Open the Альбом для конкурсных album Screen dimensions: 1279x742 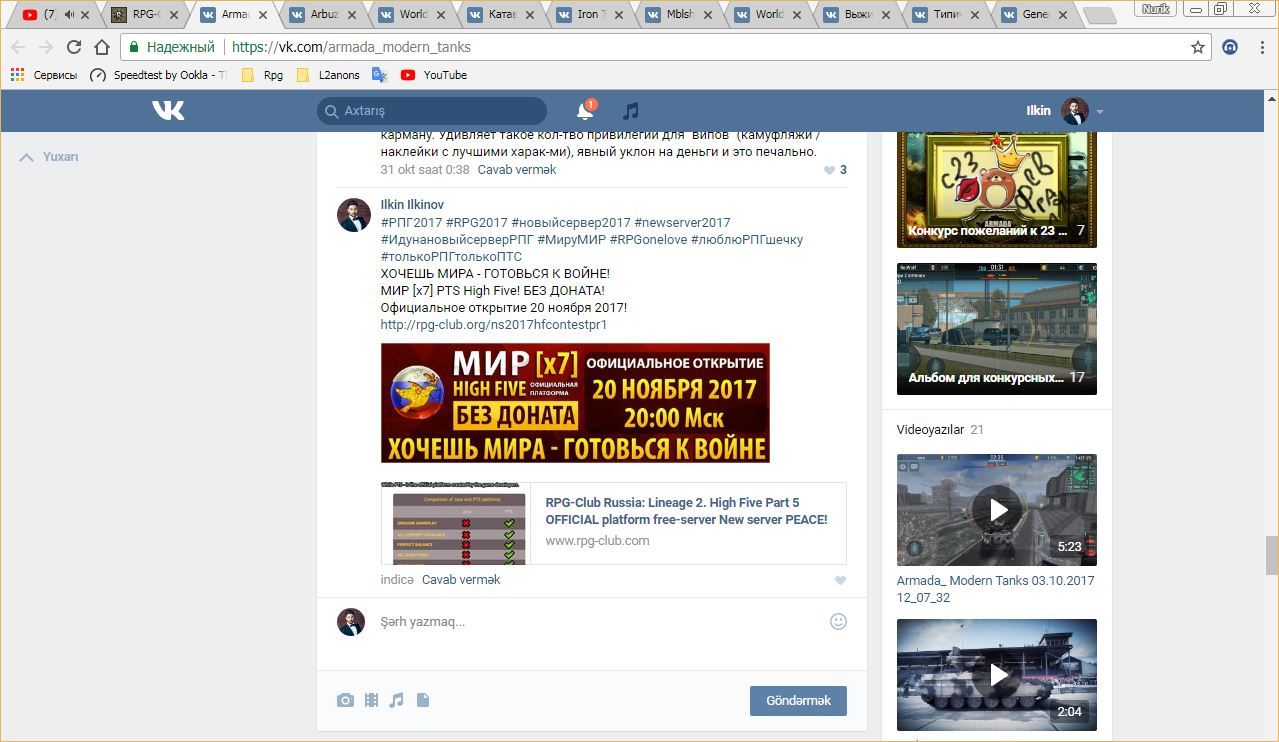pos(997,329)
